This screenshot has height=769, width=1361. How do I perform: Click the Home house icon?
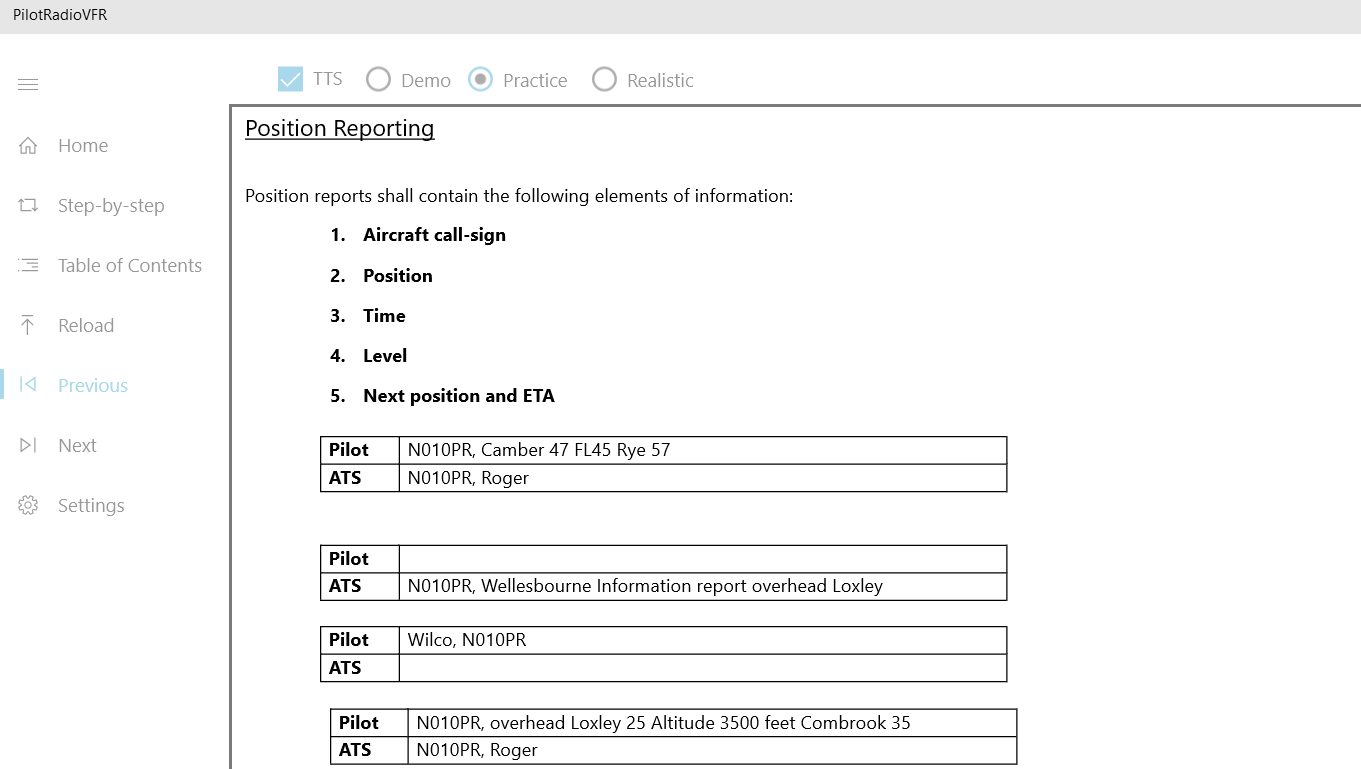point(28,145)
